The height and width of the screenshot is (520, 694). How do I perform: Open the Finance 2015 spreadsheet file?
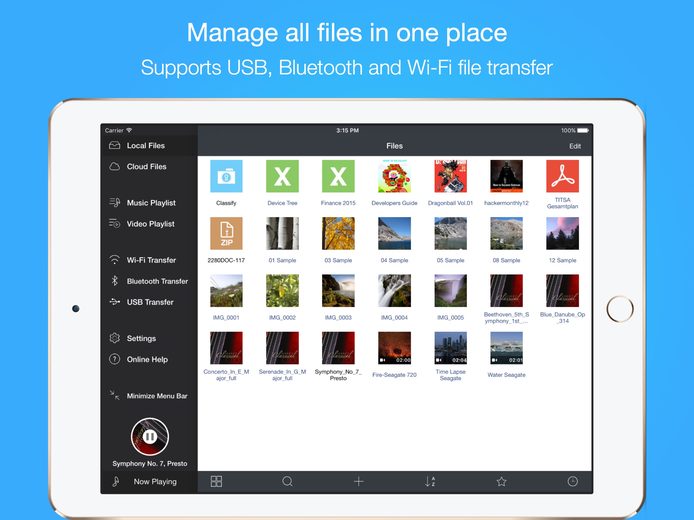(338, 176)
